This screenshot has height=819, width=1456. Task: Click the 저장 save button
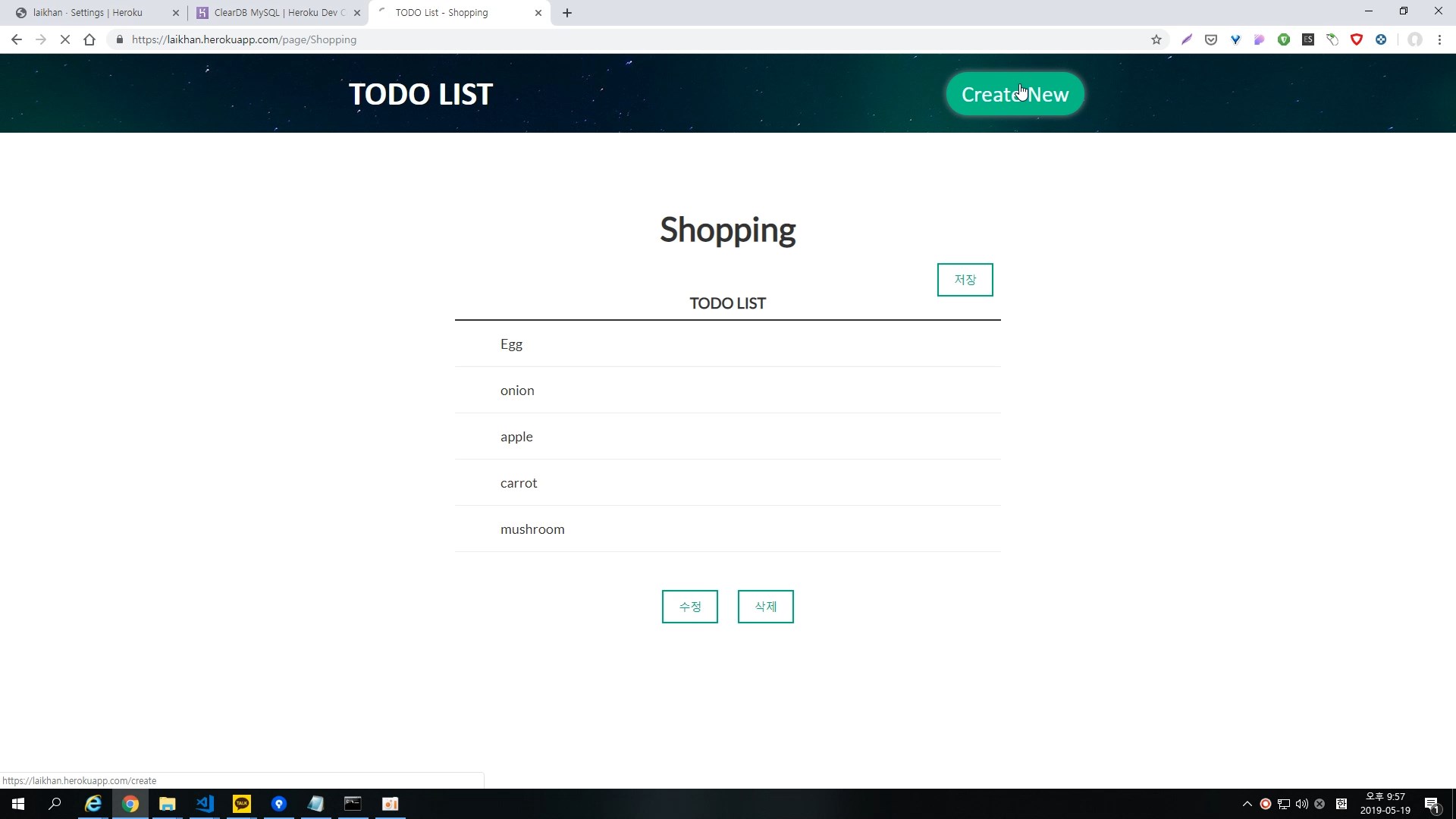(965, 280)
